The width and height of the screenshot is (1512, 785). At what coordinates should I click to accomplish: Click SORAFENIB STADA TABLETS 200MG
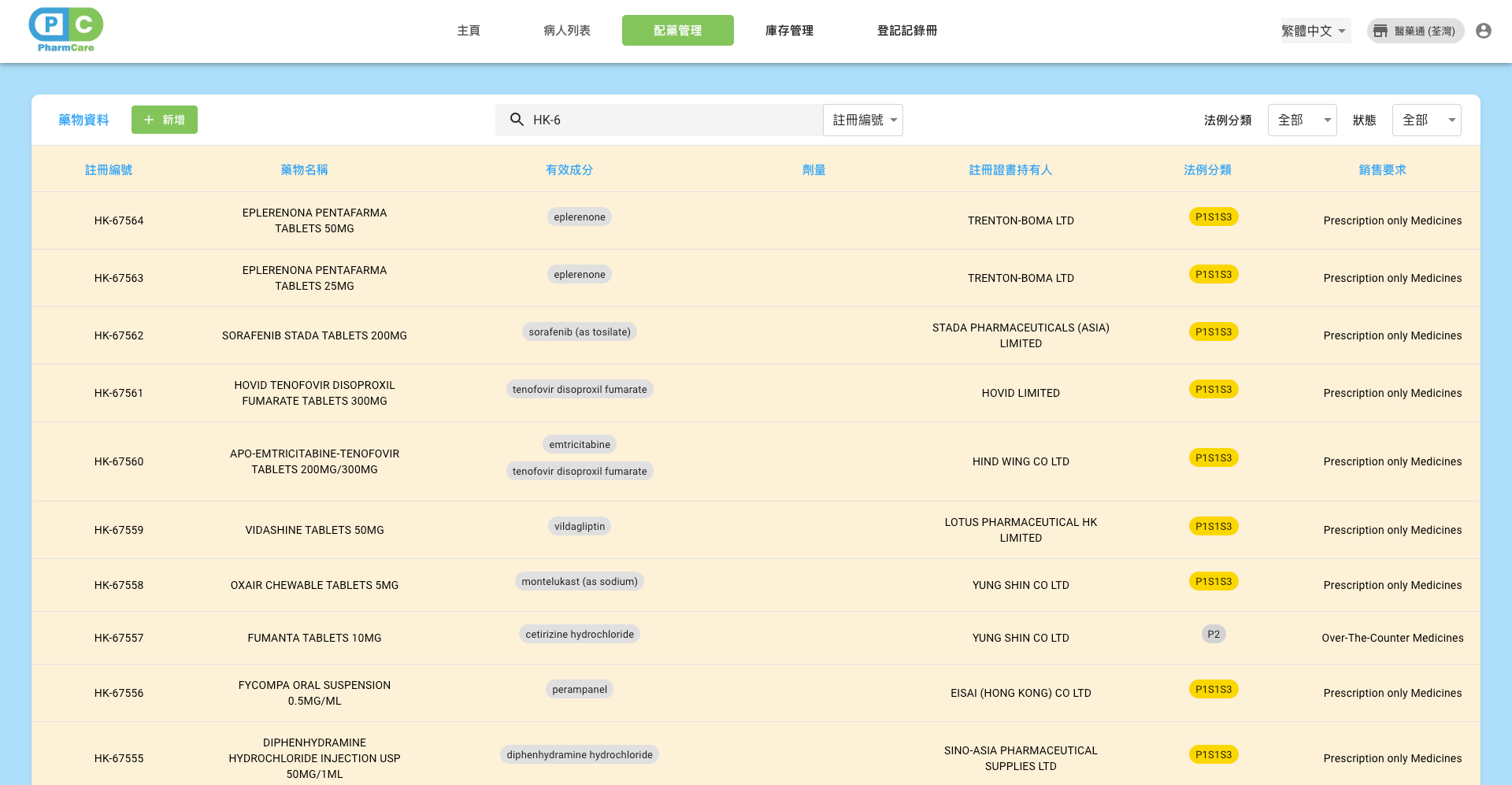coord(315,335)
